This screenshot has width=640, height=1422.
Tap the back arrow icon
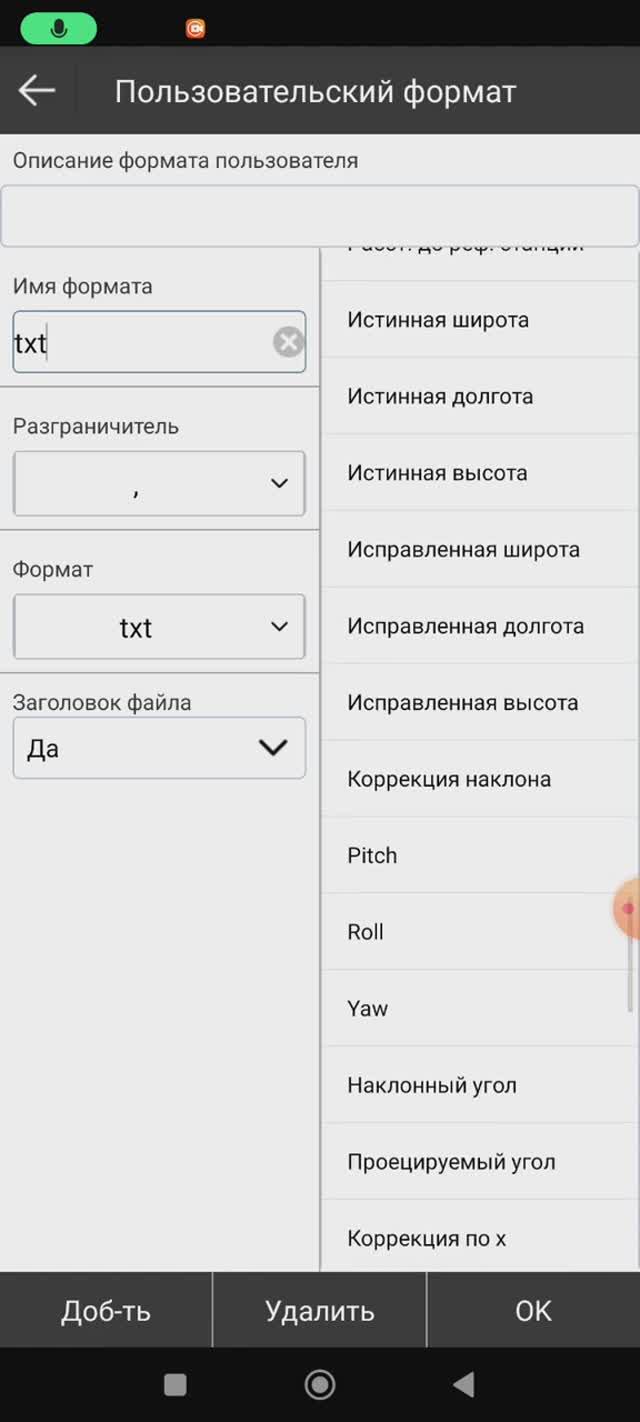tap(37, 91)
